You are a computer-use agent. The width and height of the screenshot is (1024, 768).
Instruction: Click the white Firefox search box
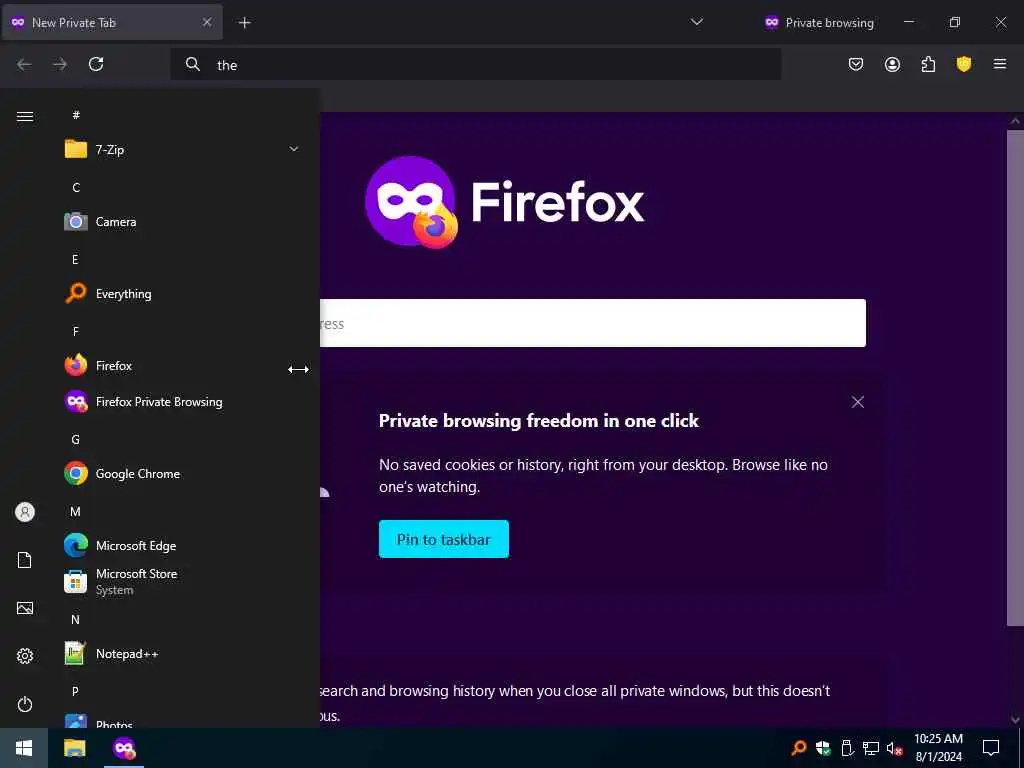pyautogui.click(x=592, y=323)
